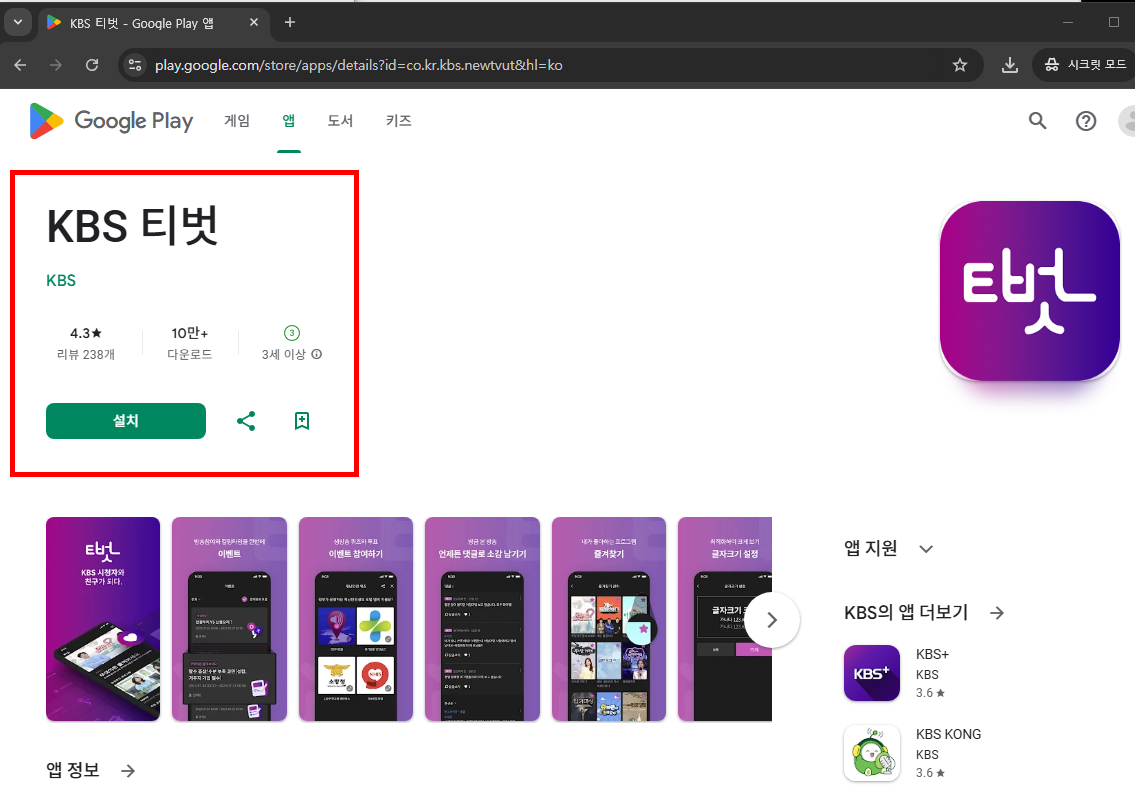
Task: Switch to the 게임 tab
Action: coord(237,120)
